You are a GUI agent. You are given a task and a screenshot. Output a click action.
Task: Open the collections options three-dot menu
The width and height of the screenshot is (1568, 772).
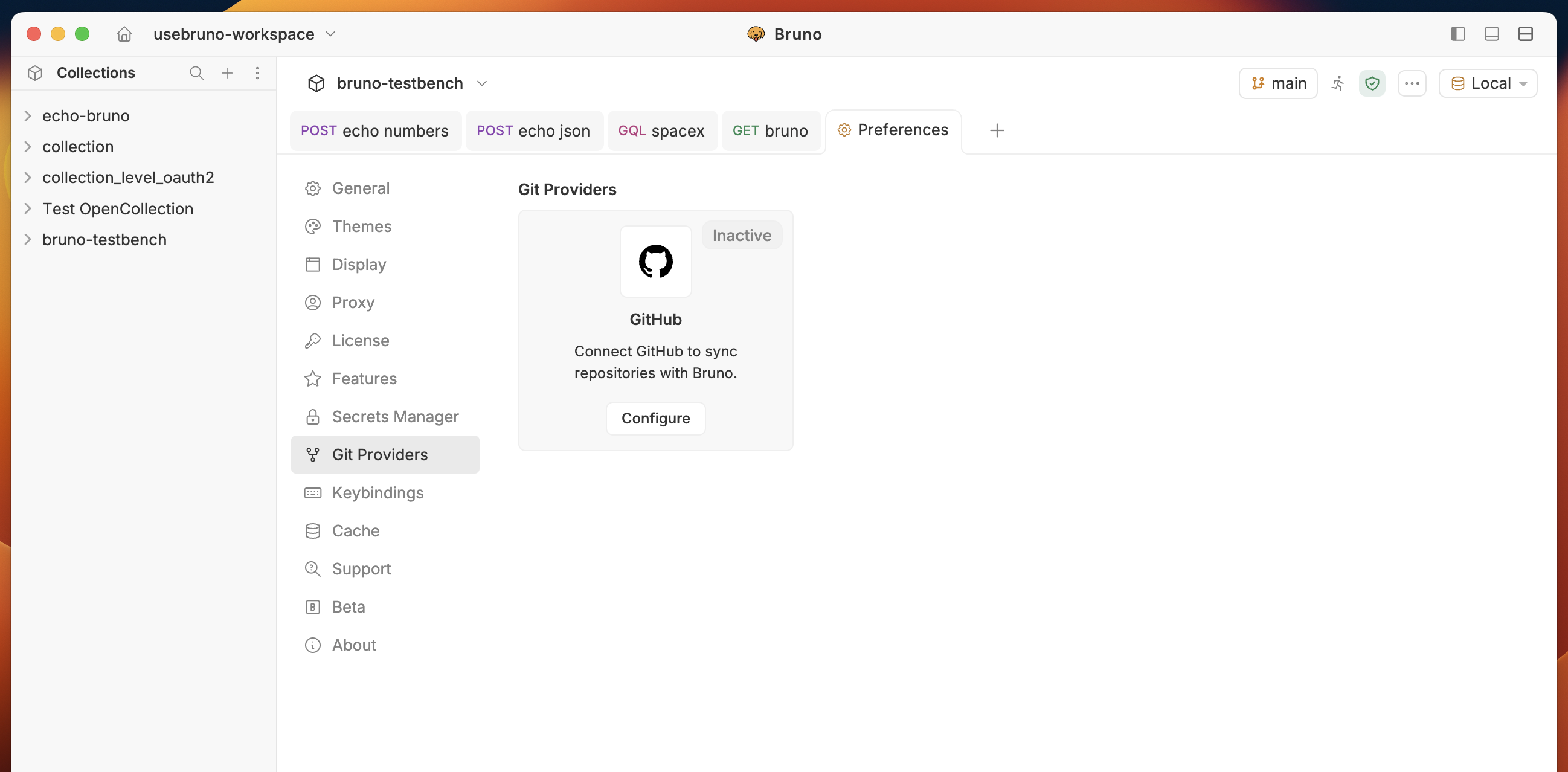pyautogui.click(x=257, y=72)
